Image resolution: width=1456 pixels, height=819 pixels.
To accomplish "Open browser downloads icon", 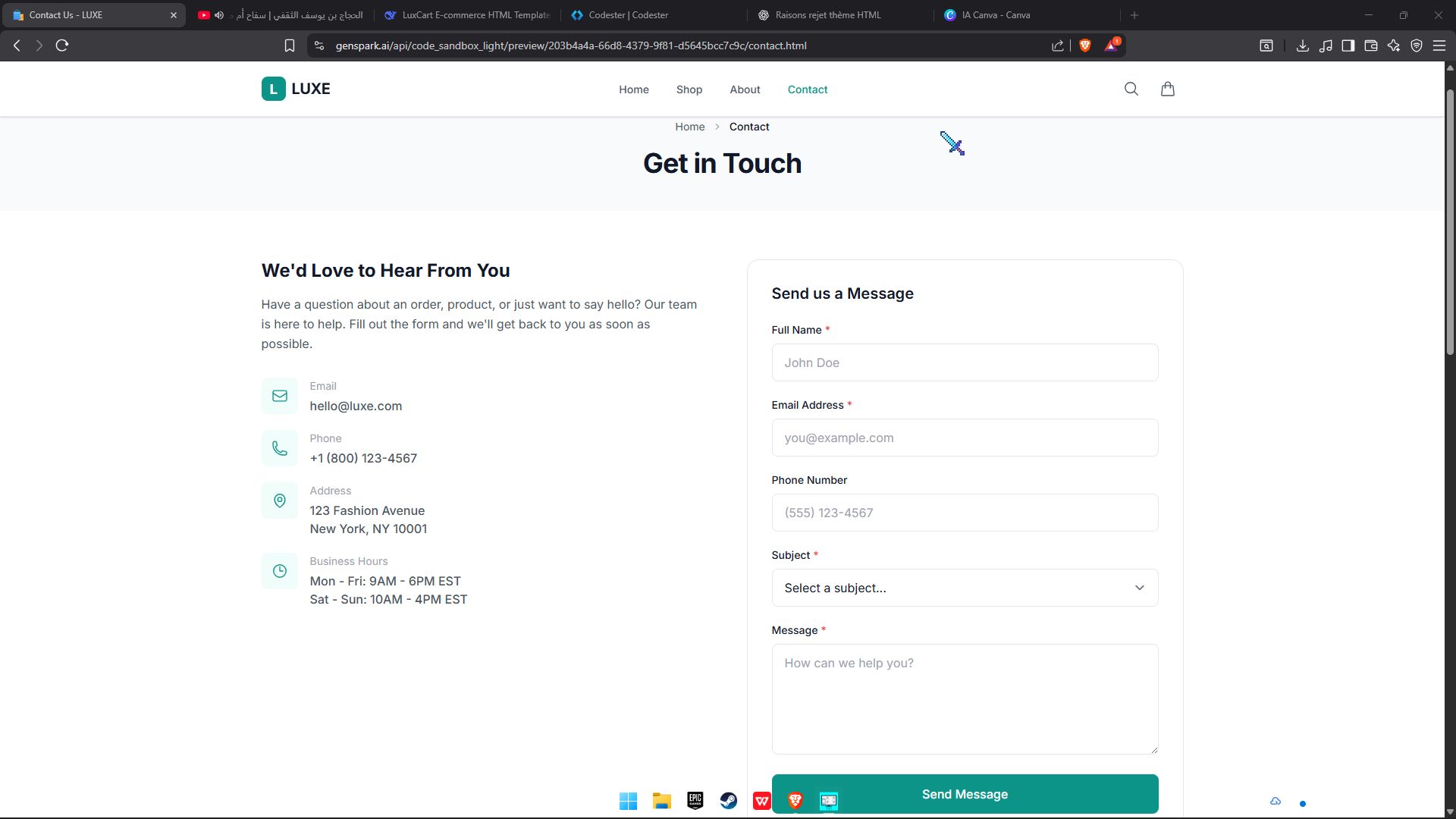I will point(1302,45).
